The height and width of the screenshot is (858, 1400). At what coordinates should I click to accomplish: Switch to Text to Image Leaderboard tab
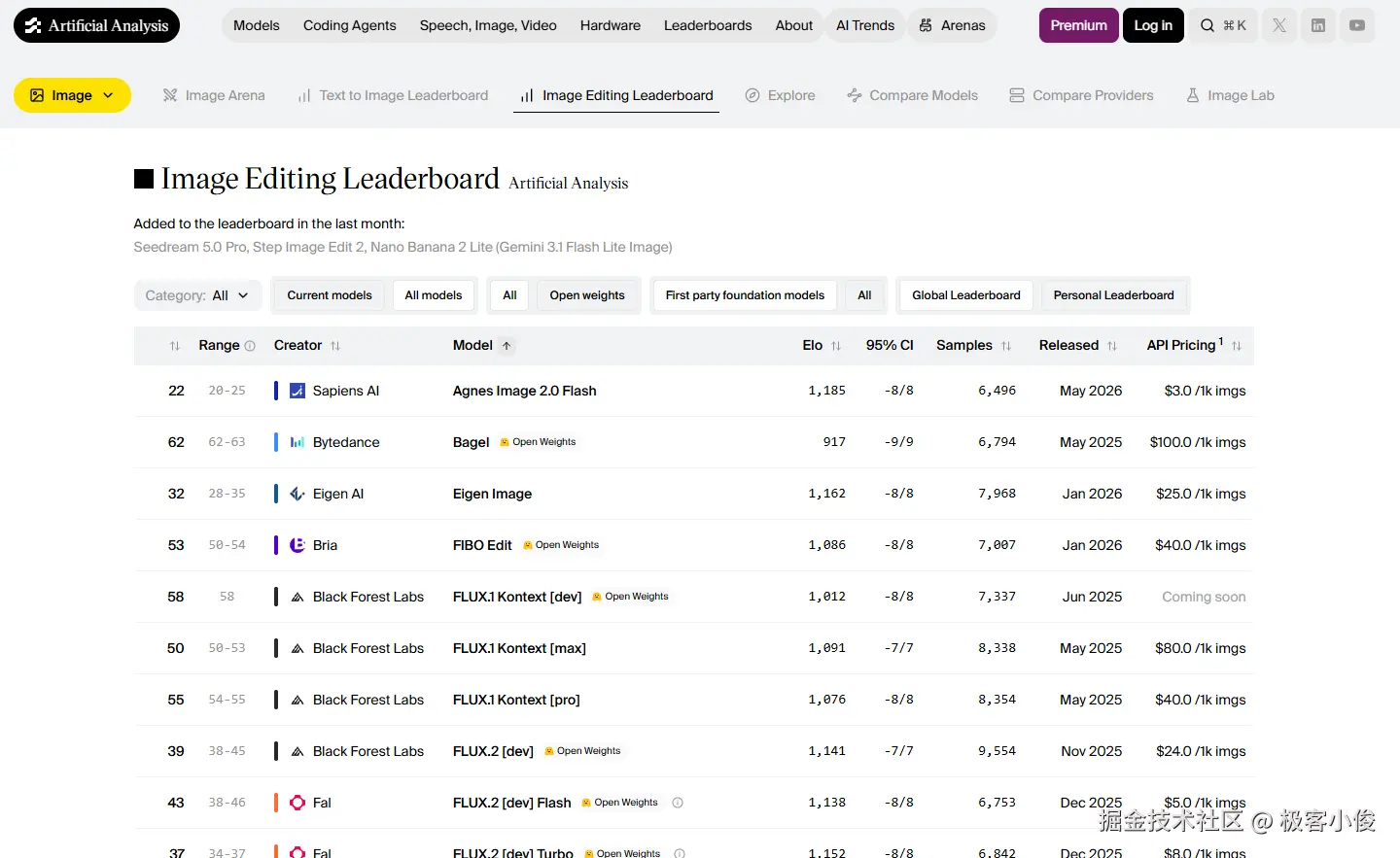[393, 95]
